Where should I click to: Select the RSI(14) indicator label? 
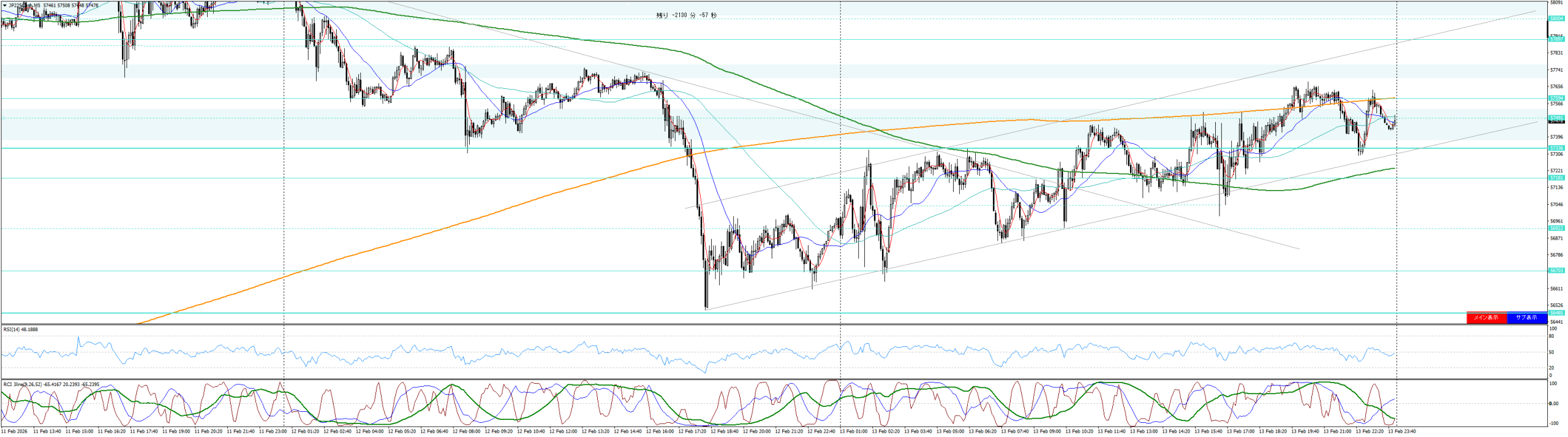(20, 330)
